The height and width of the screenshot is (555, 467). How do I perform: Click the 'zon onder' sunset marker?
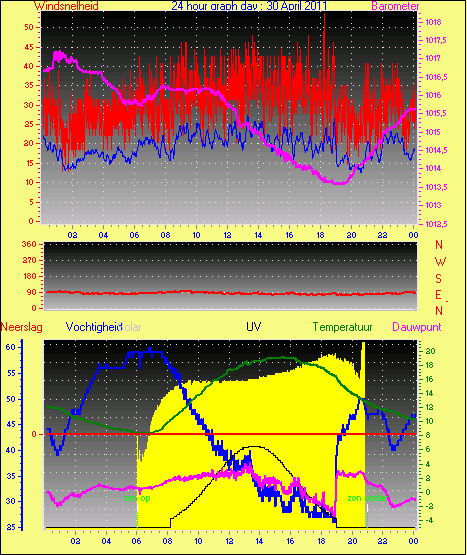click(x=367, y=498)
